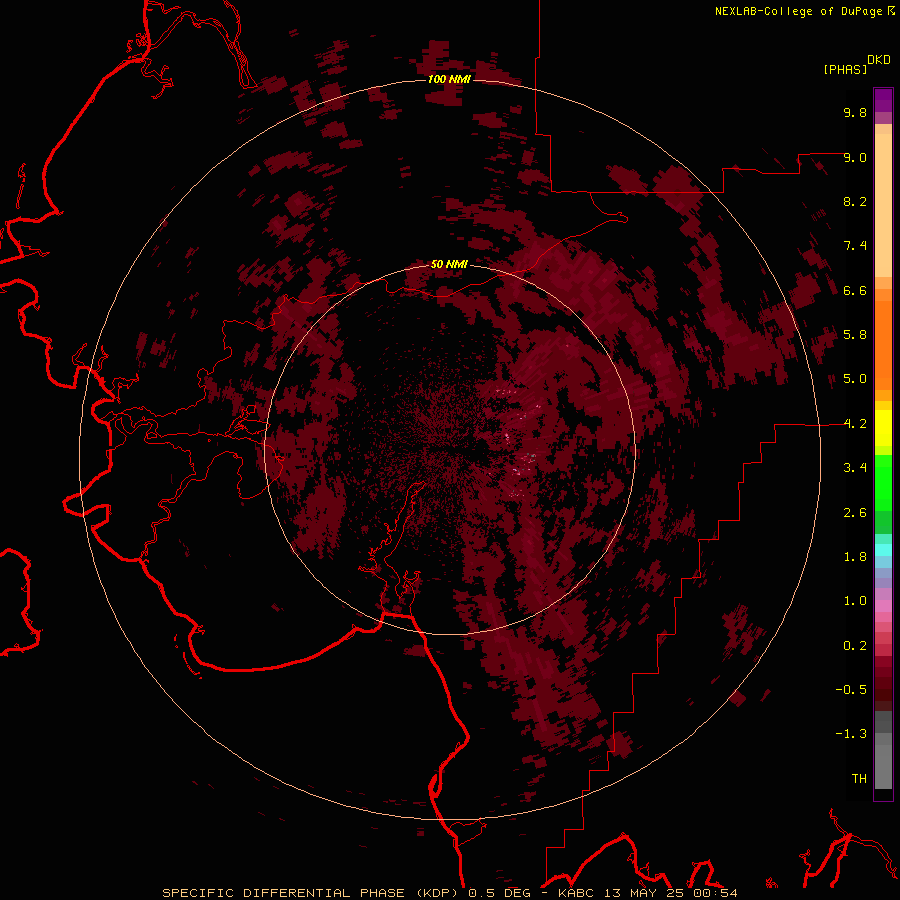Image resolution: width=900 pixels, height=900 pixels.
Task: Click the -1.3 legend value
Action: [x=851, y=734]
